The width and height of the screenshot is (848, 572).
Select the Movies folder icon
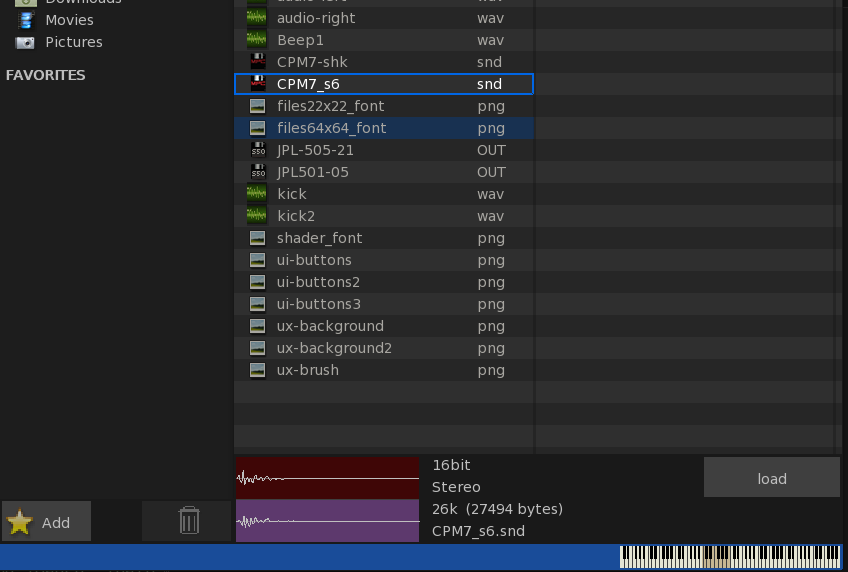tap(26, 20)
